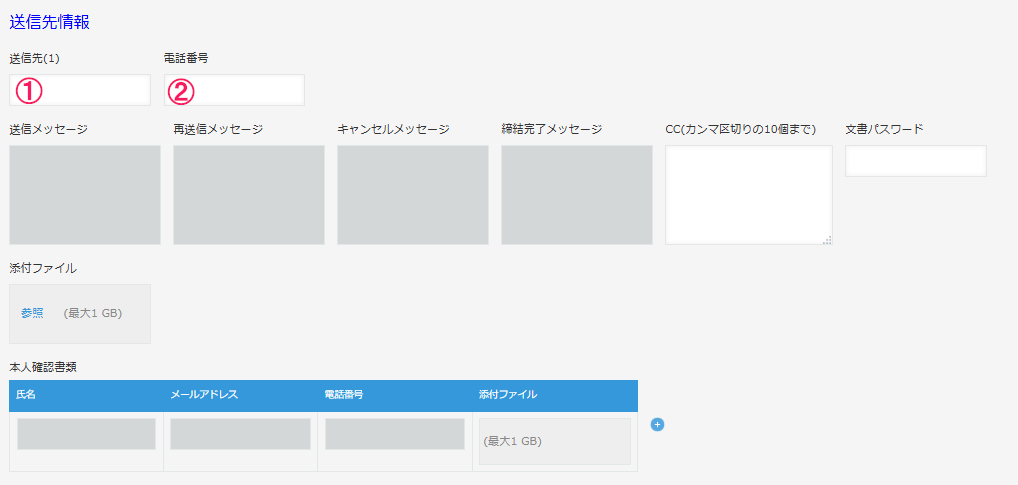Grab the CC text area resize handle
The image size is (1018, 485).
point(827,240)
